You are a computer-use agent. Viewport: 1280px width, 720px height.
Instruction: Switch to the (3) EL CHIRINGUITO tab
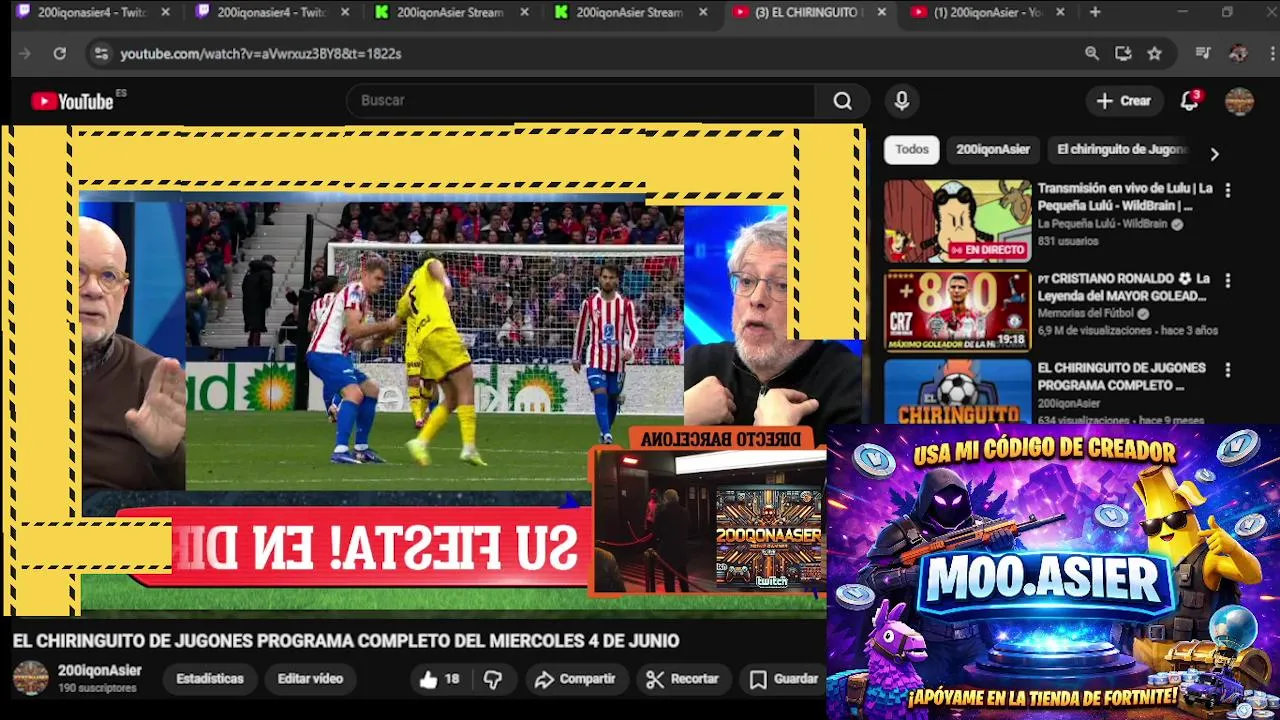tap(808, 12)
